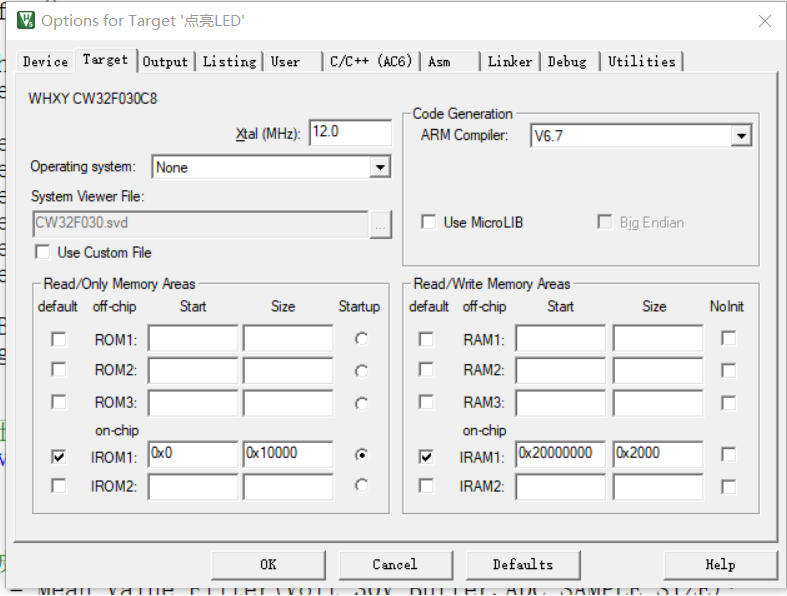Viewport: 787px width, 596px height.
Task: Open the Linker tab
Action: tap(510, 62)
